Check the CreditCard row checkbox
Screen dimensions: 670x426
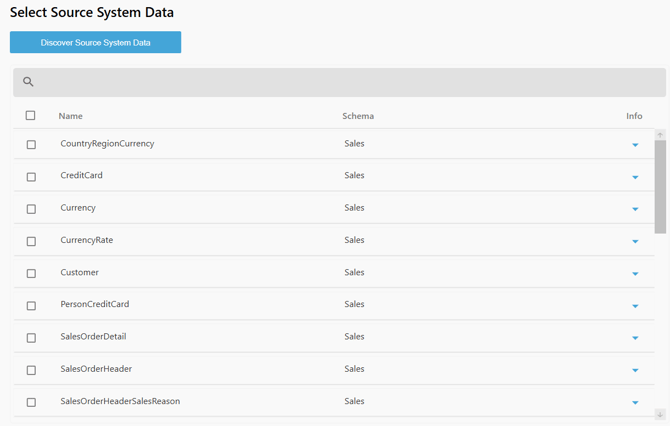31,177
